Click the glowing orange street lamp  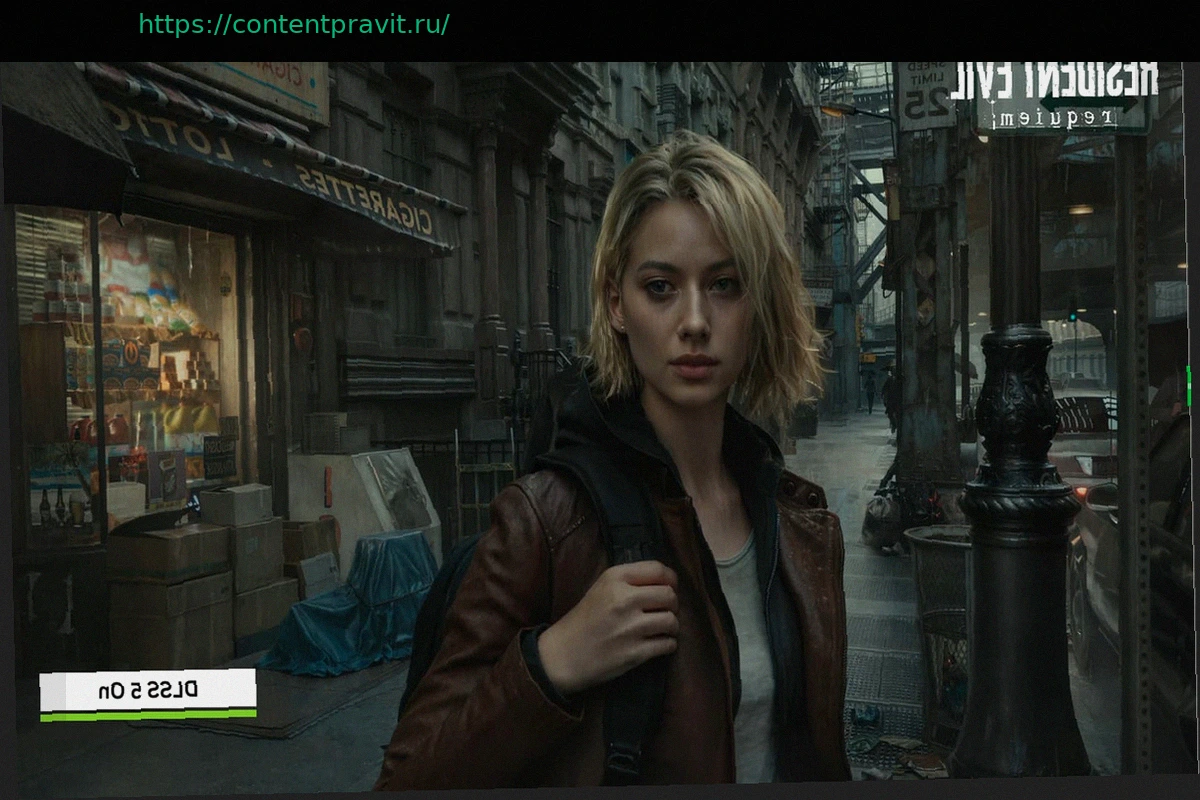[x=833, y=111]
